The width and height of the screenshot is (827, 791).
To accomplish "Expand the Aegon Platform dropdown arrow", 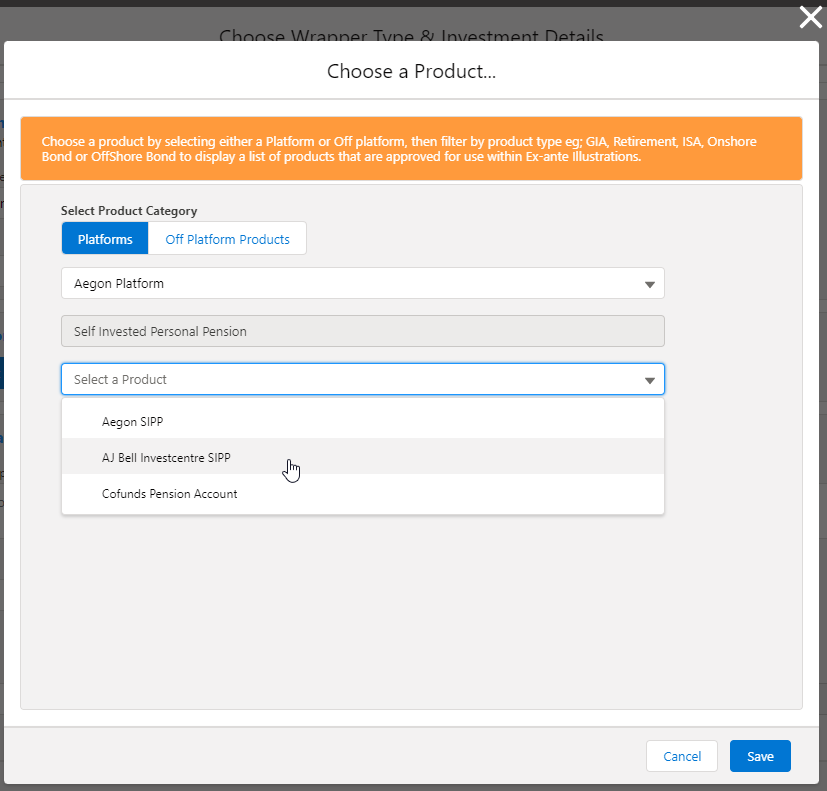I will coord(650,284).
